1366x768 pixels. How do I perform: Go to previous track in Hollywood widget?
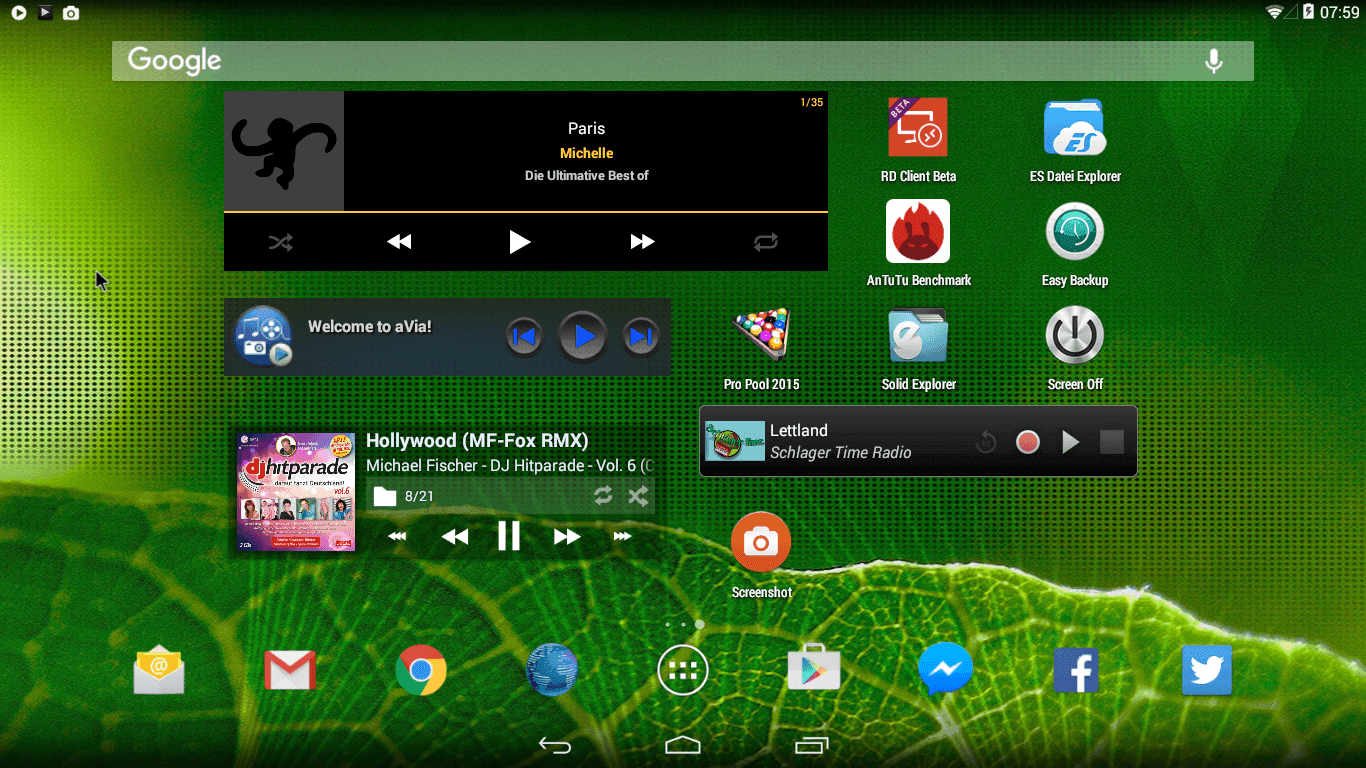pos(455,537)
